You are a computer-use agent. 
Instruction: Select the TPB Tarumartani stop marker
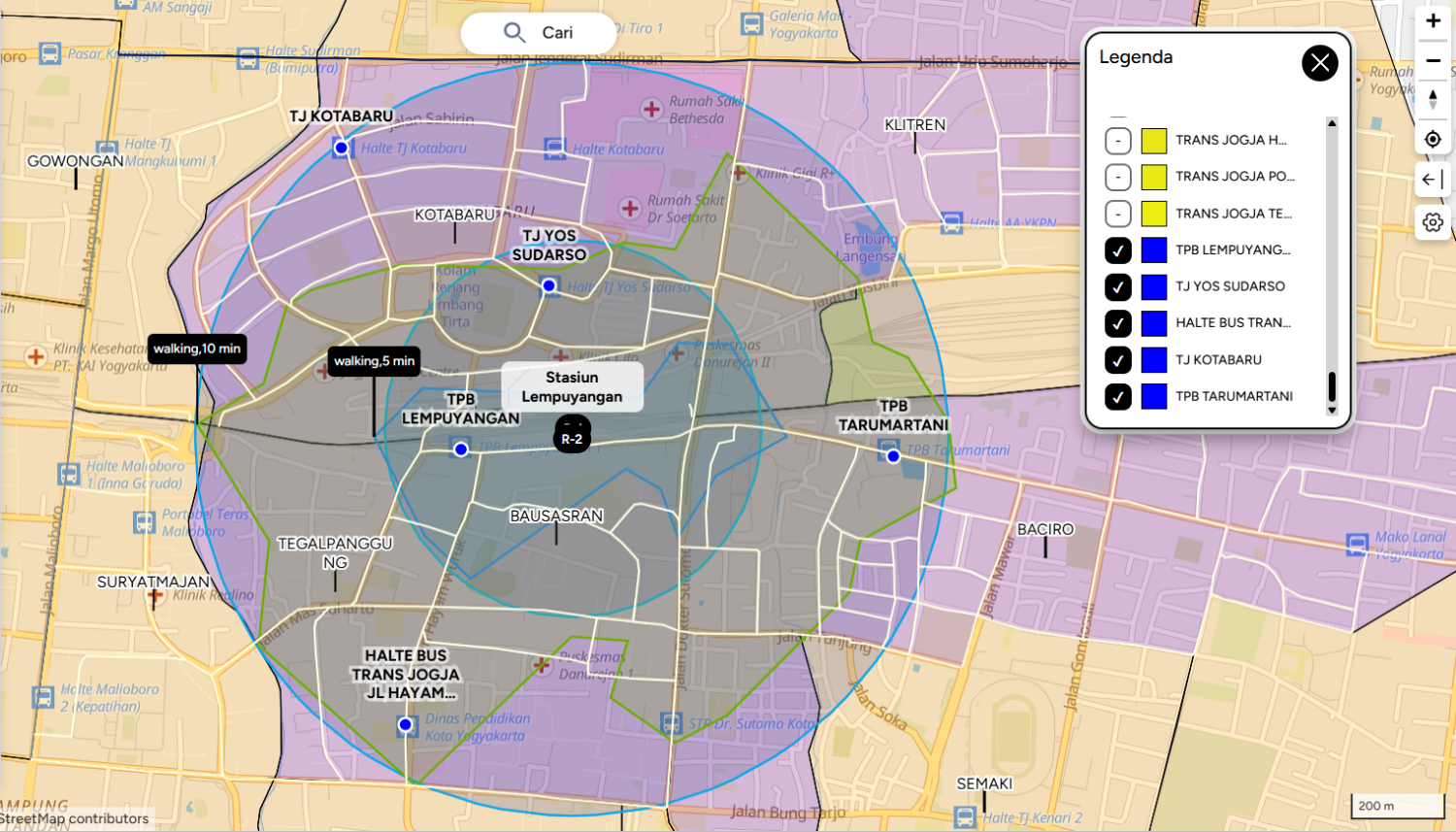893,455
